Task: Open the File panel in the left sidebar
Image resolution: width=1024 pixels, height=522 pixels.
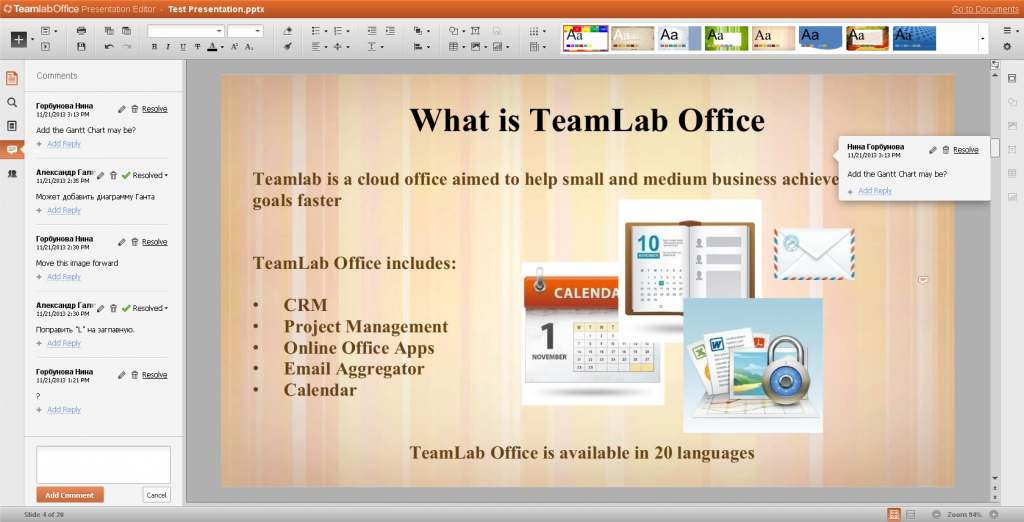Action: (x=12, y=78)
